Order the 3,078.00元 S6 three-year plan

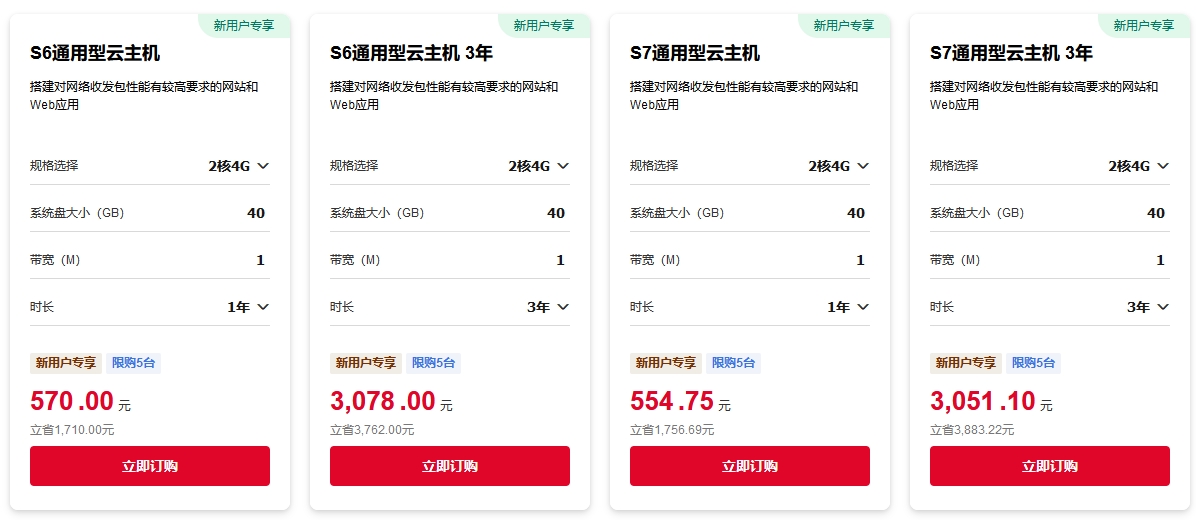pos(450,466)
